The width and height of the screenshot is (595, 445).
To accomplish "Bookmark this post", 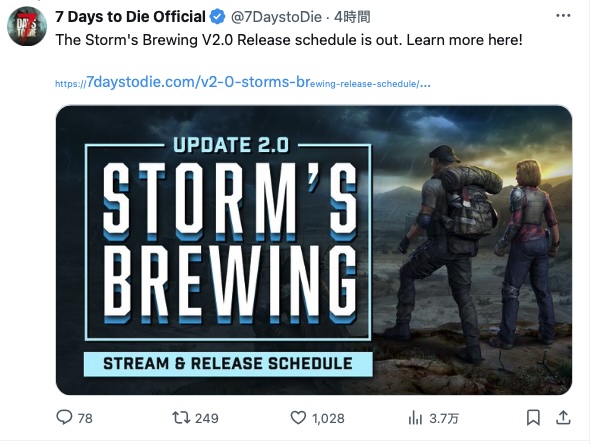I will [x=533, y=418].
